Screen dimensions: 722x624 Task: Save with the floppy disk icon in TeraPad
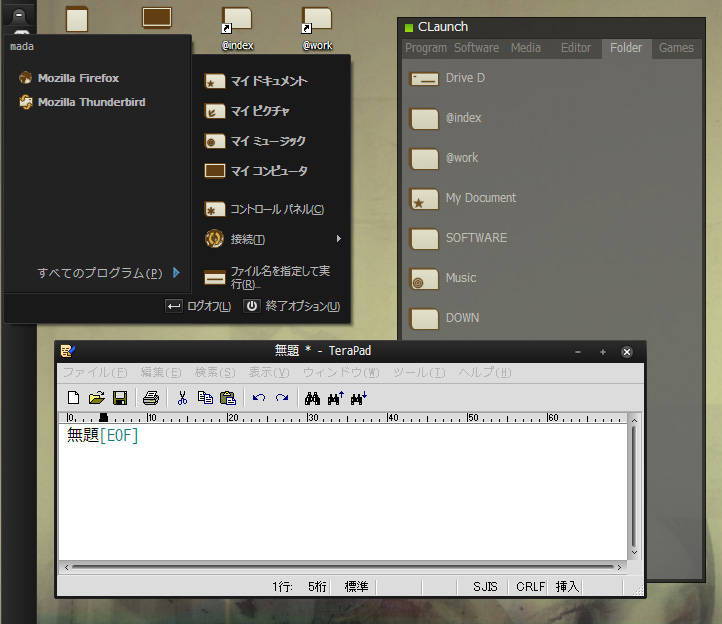pyautogui.click(x=120, y=398)
